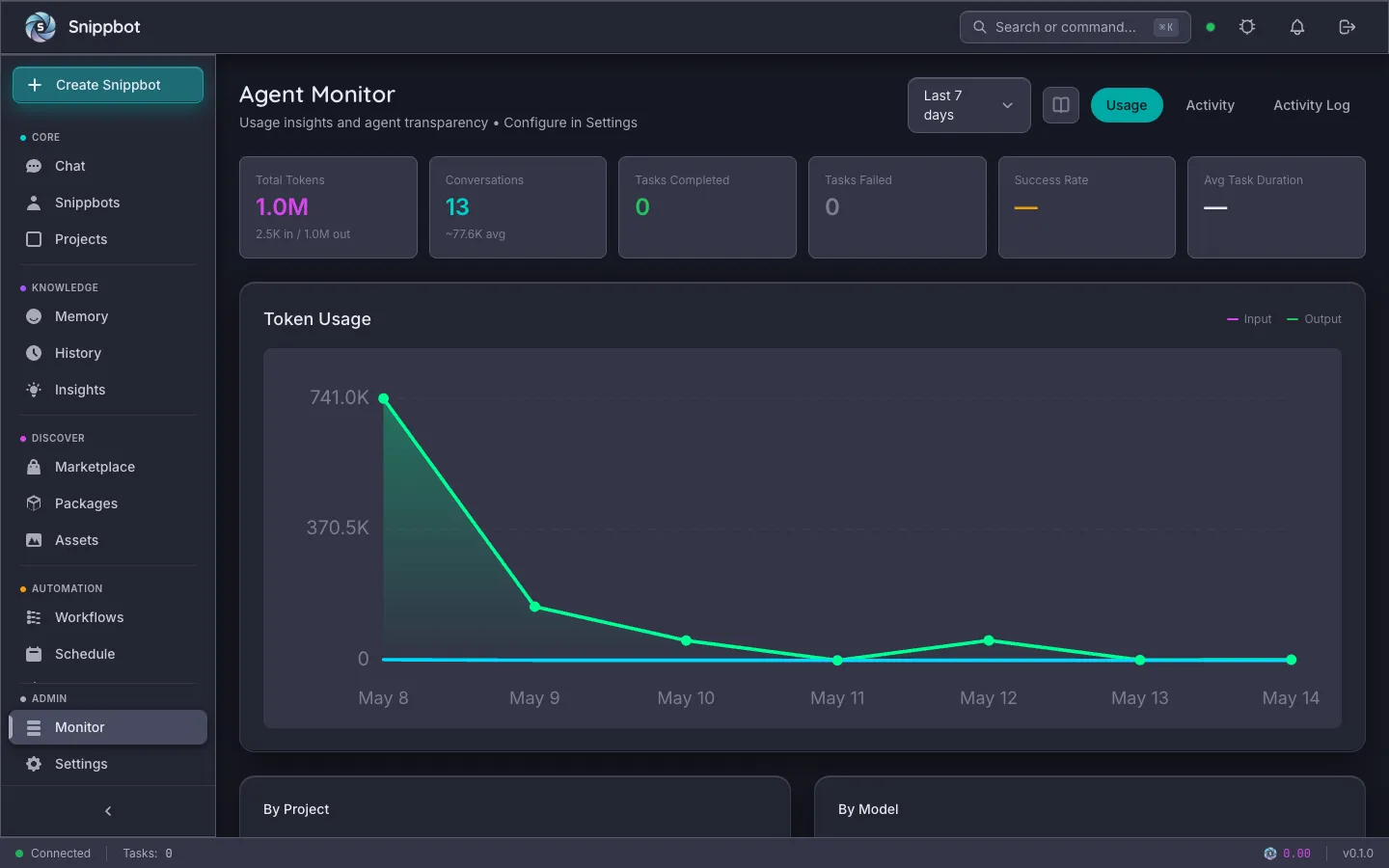Toggle the split layout view icon
This screenshot has width=1389, height=868.
[1061, 105]
